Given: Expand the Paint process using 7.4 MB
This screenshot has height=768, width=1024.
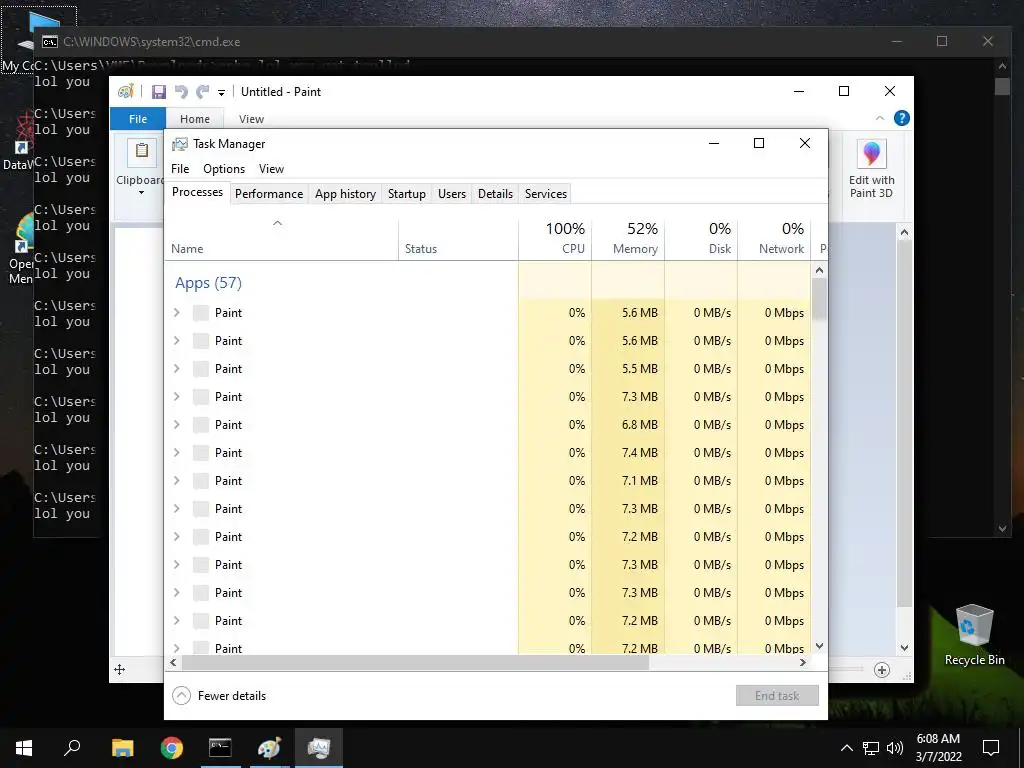Looking at the screenshot, I should coord(176,453).
